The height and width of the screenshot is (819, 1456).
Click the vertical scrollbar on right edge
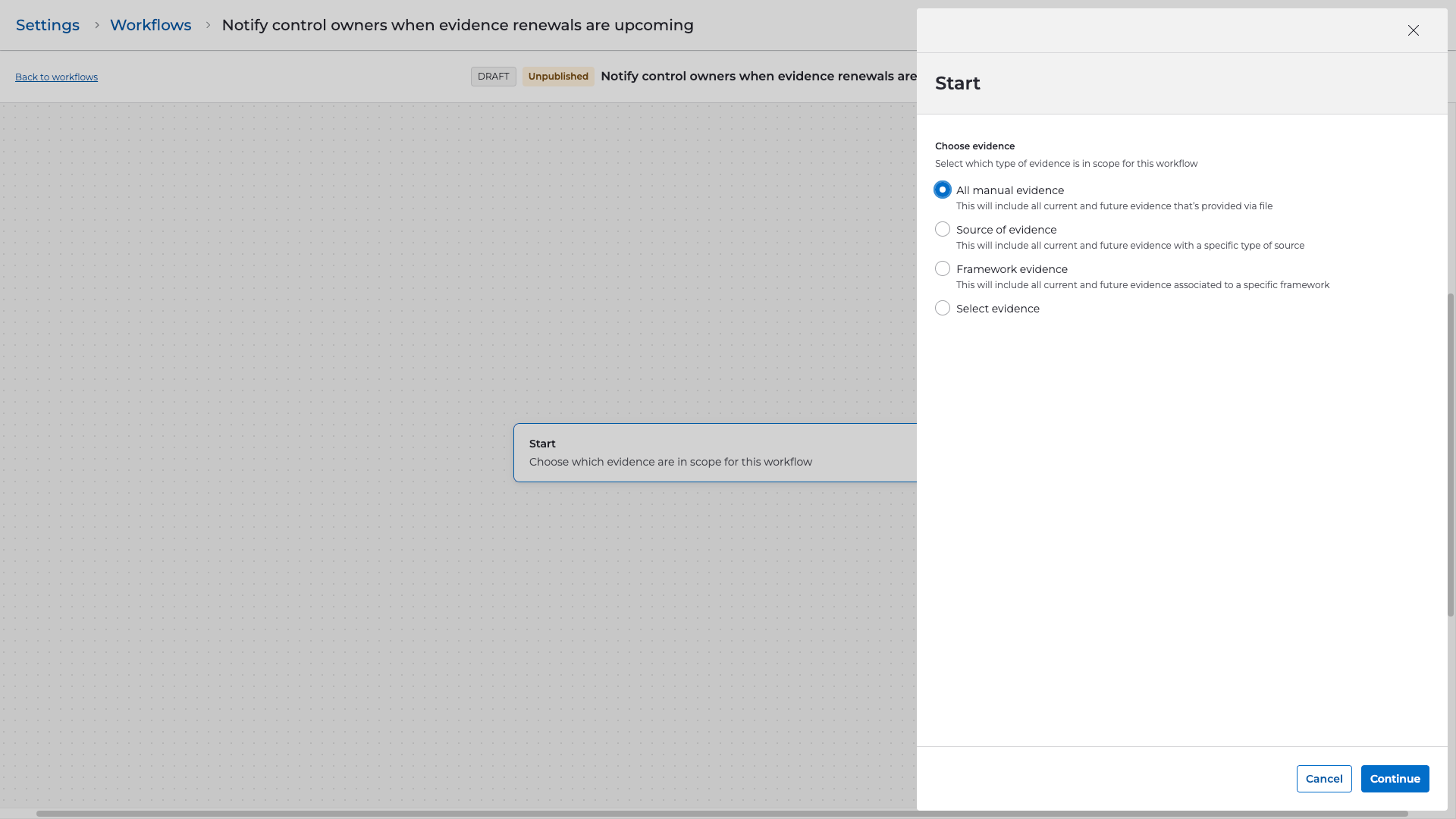pos(1451,455)
